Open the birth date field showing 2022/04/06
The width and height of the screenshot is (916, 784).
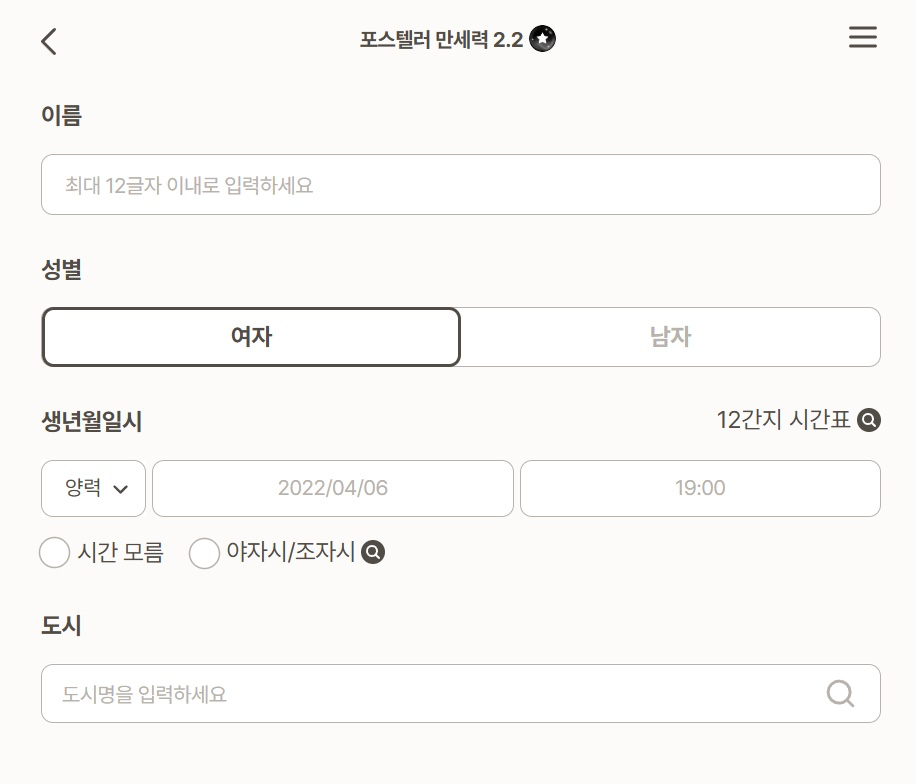tap(333, 488)
